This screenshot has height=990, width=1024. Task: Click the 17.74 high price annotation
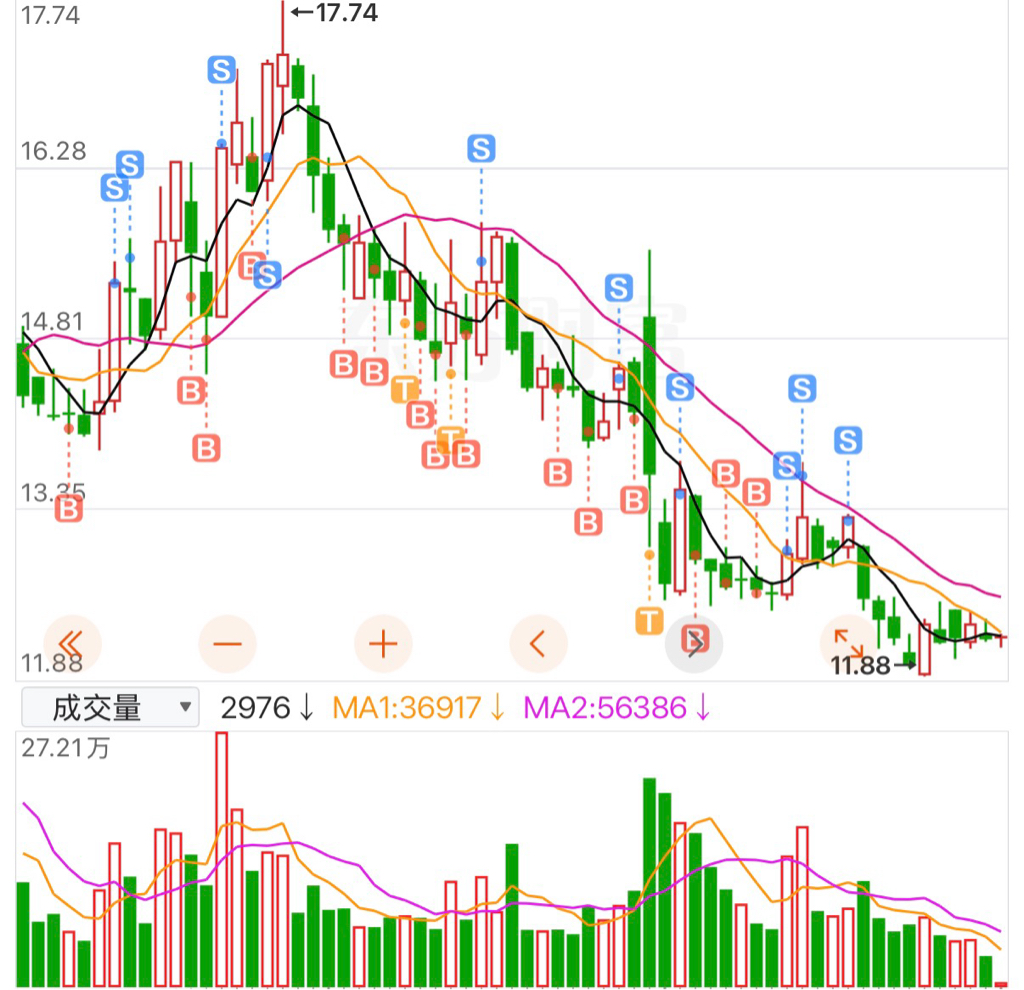(334, 12)
